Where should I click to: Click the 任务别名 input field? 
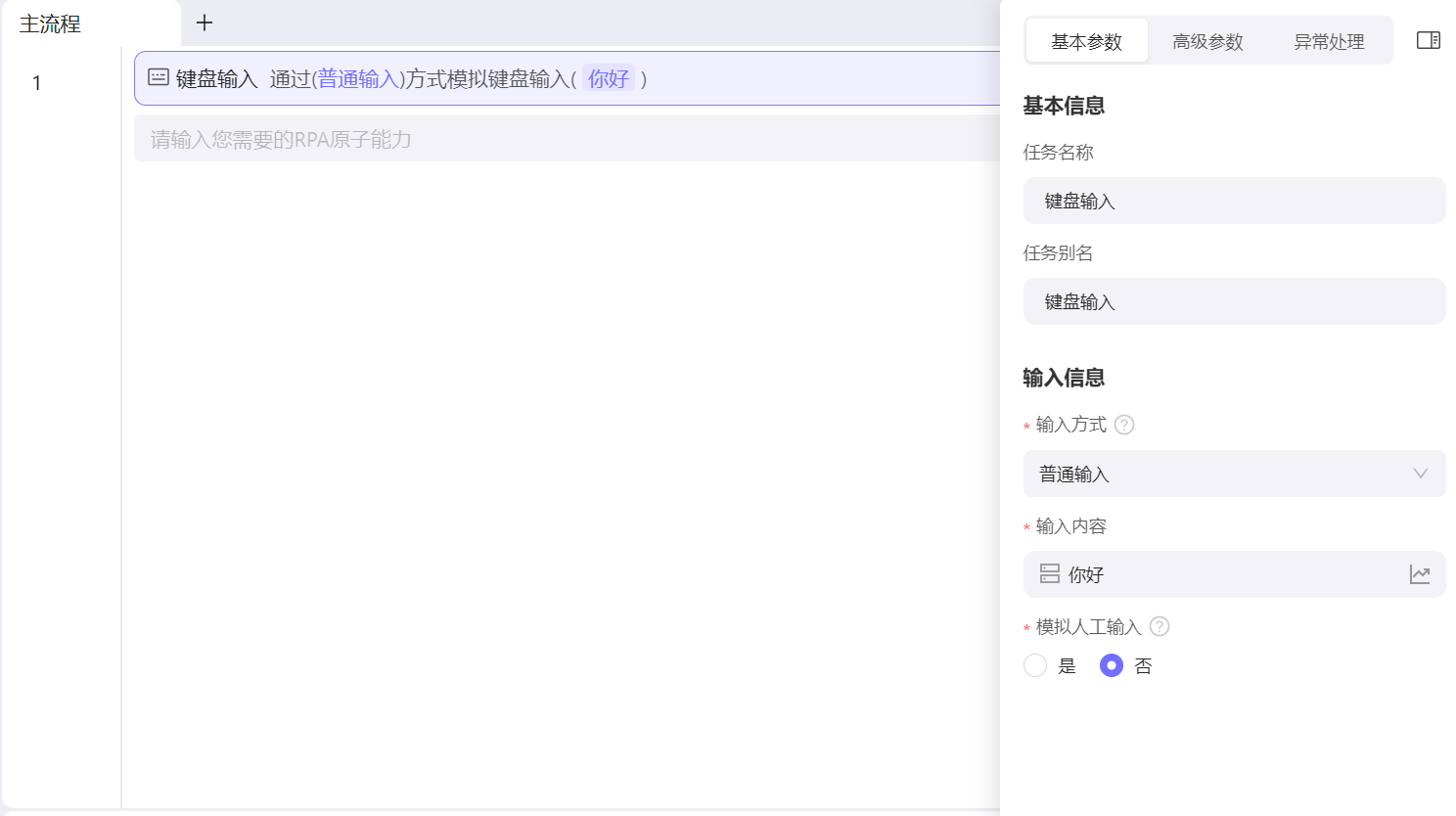click(x=1233, y=301)
